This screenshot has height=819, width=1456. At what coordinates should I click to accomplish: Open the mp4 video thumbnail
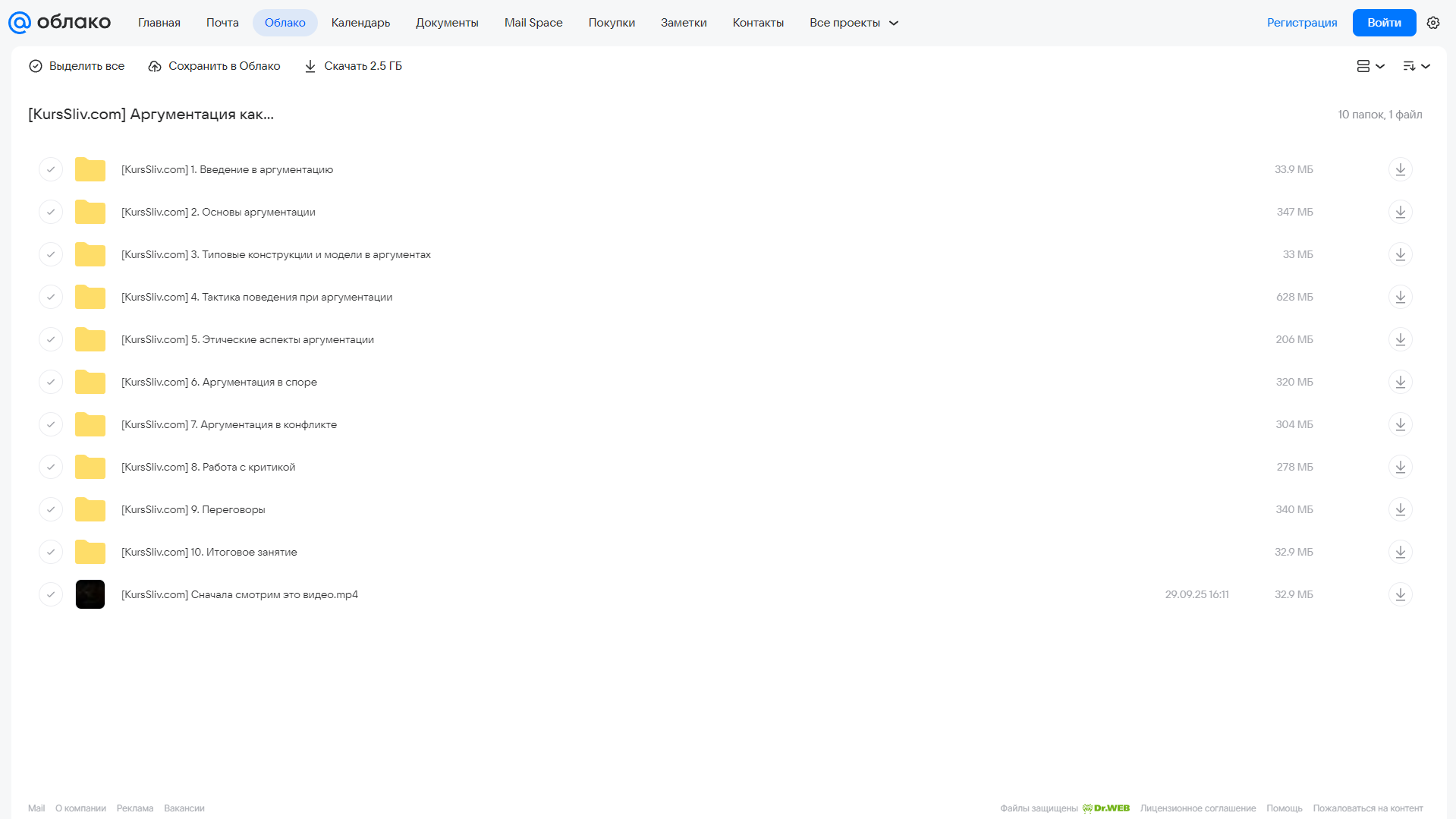(x=90, y=594)
